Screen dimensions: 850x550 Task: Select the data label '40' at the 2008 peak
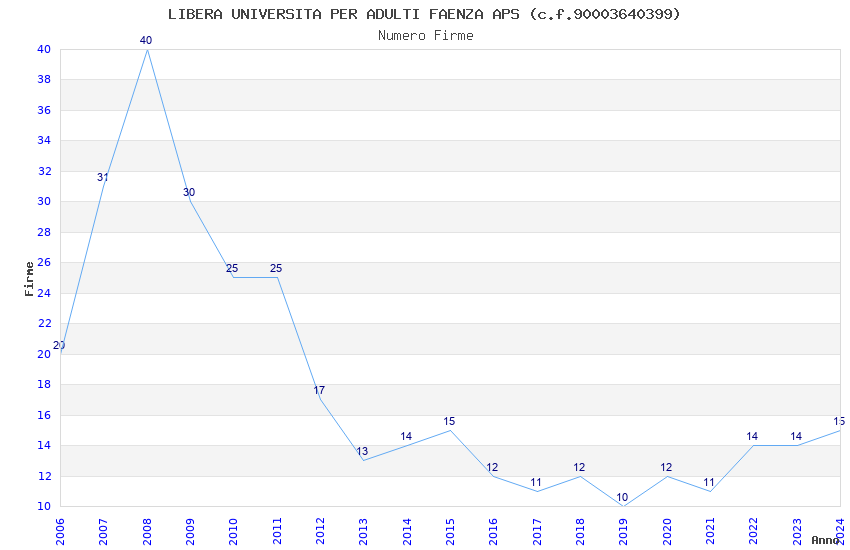[146, 40]
